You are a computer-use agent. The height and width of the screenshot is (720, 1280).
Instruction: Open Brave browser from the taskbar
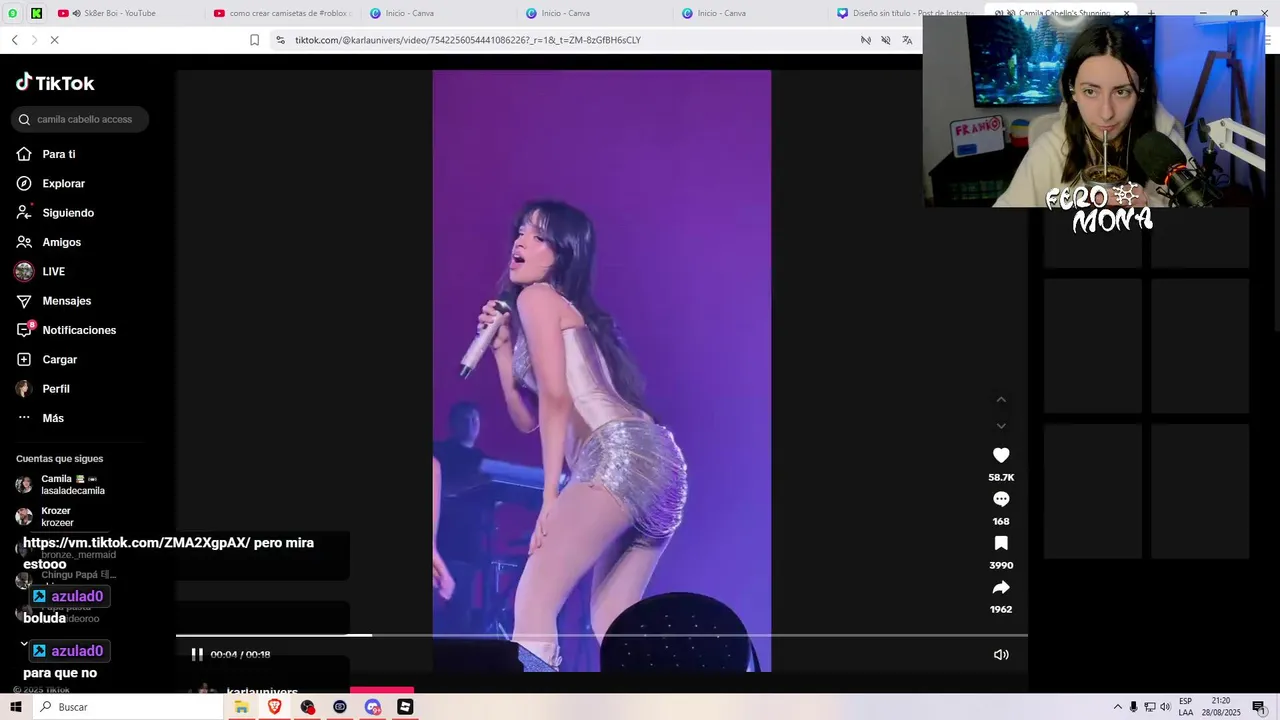[x=274, y=707]
